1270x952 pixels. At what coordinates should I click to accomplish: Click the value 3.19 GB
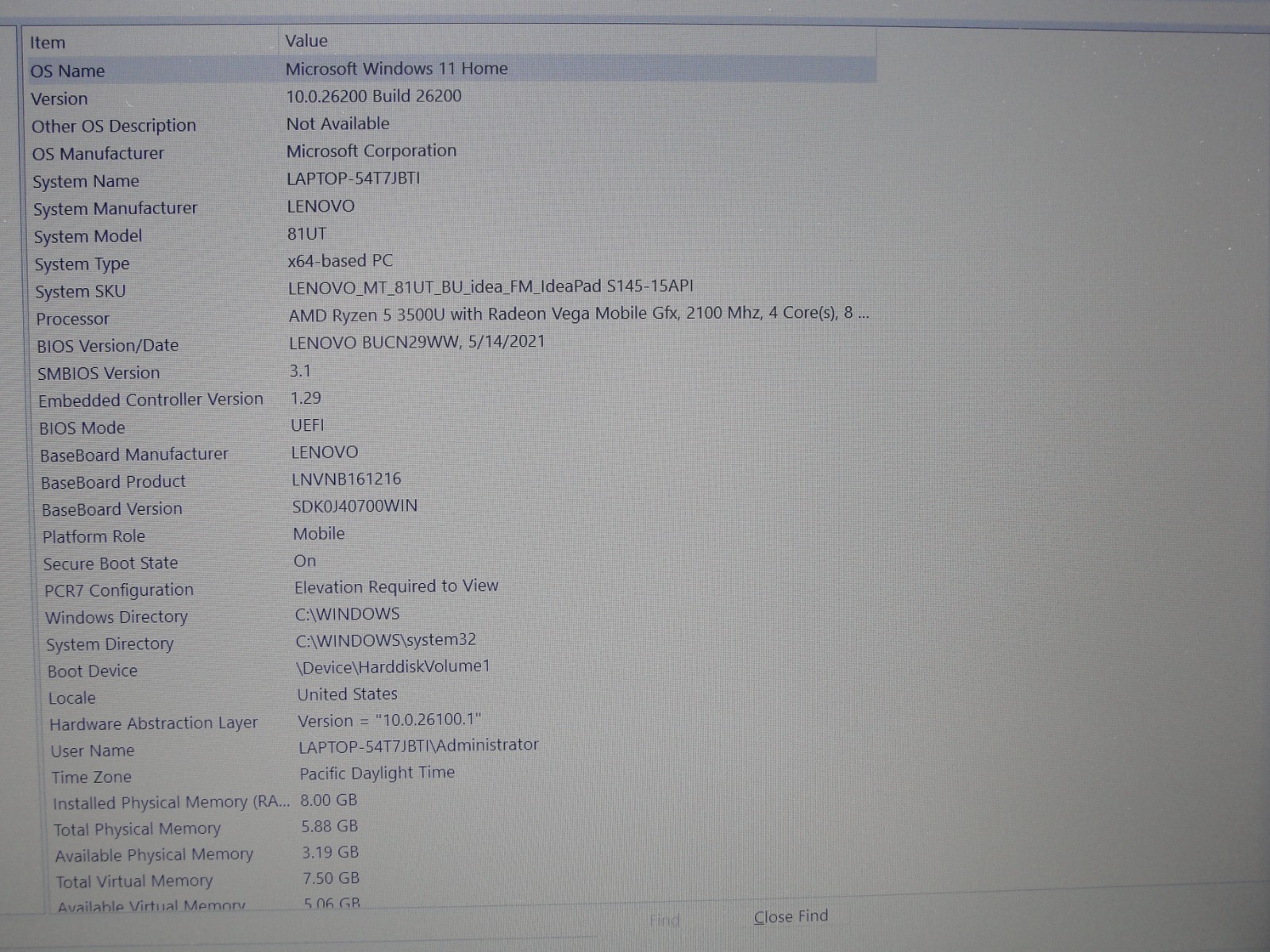tap(330, 853)
